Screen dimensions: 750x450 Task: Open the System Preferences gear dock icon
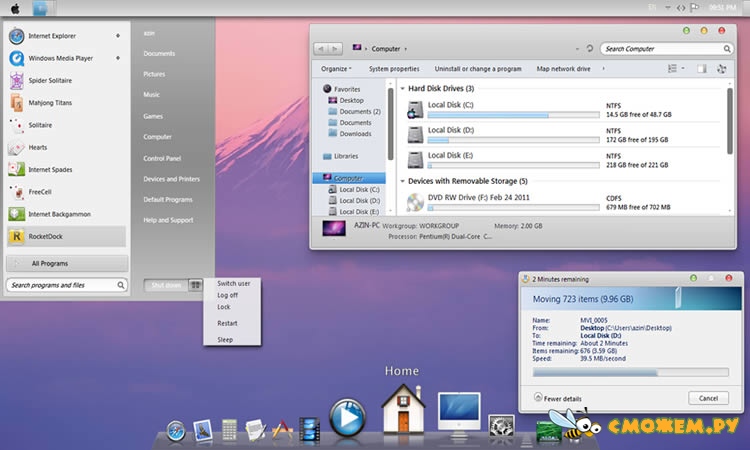[x=501, y=426]
